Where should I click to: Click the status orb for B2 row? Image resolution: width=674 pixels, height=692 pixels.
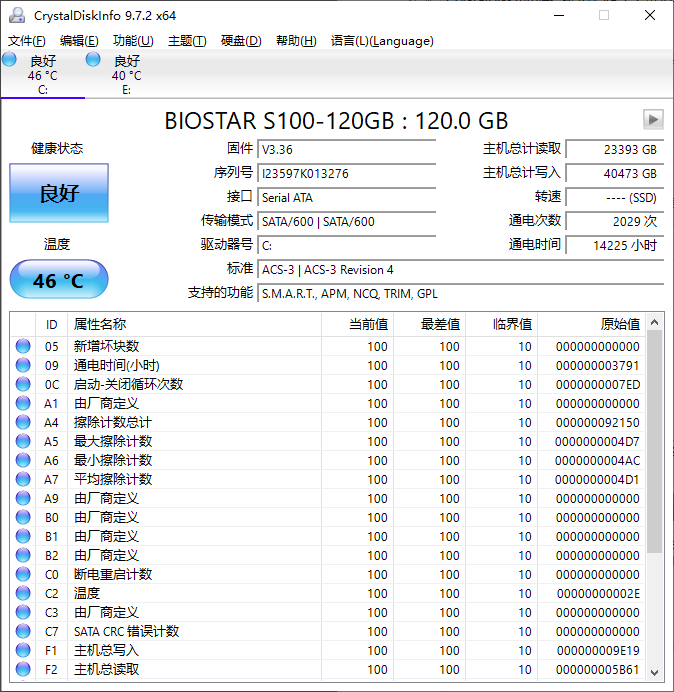[x=23, y=555]
